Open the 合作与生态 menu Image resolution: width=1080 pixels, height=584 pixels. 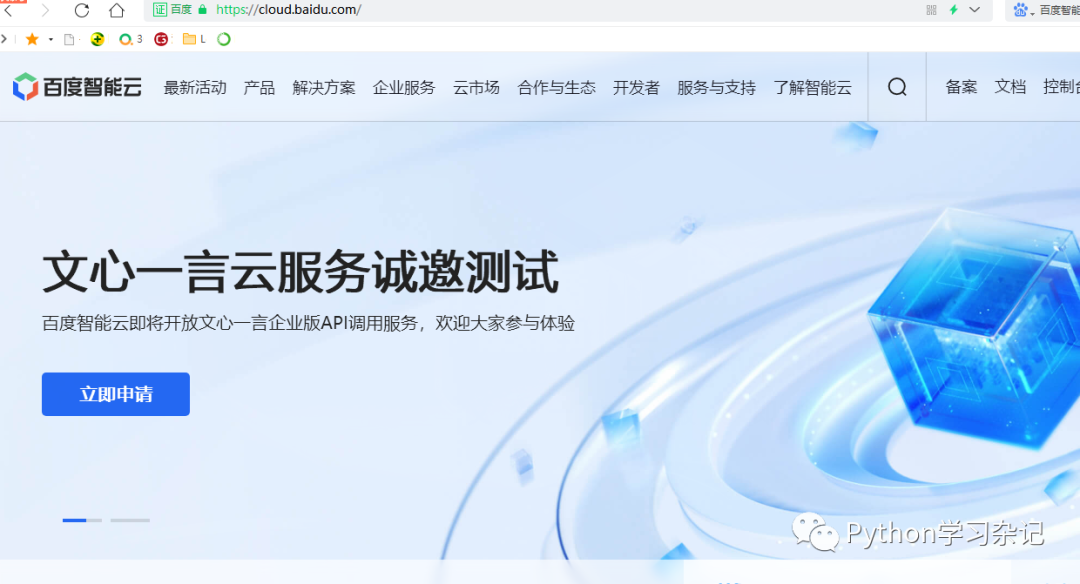(557, 87)
